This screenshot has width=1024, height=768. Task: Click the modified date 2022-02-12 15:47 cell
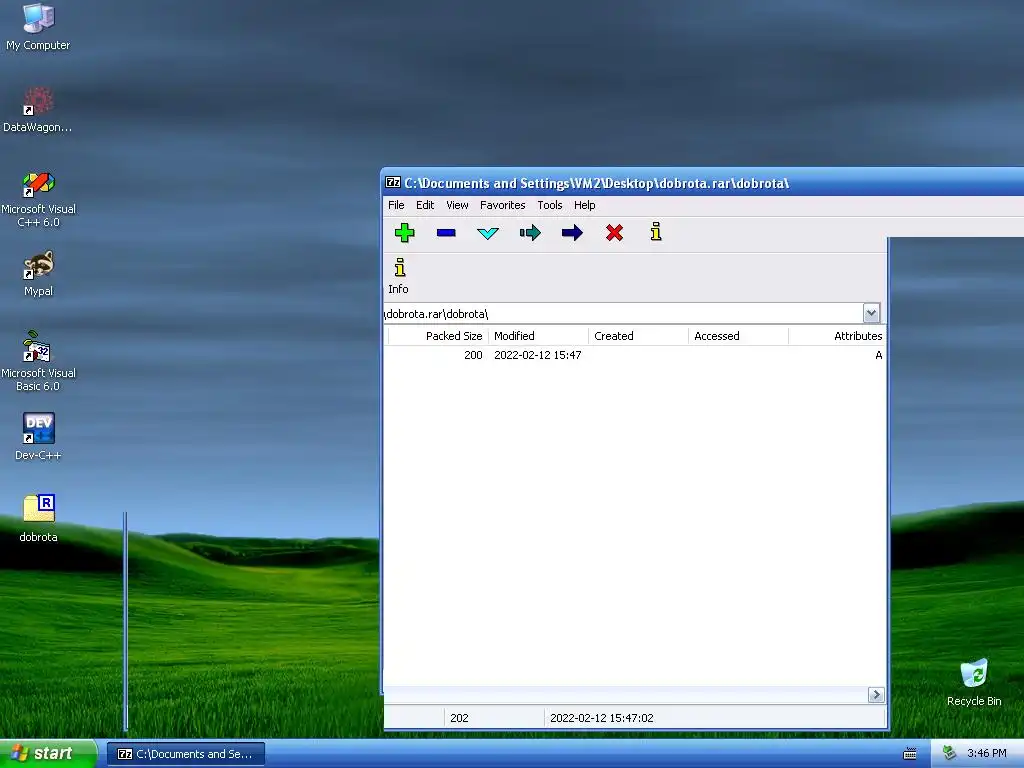pyautogui.click(x=537, y=355)
